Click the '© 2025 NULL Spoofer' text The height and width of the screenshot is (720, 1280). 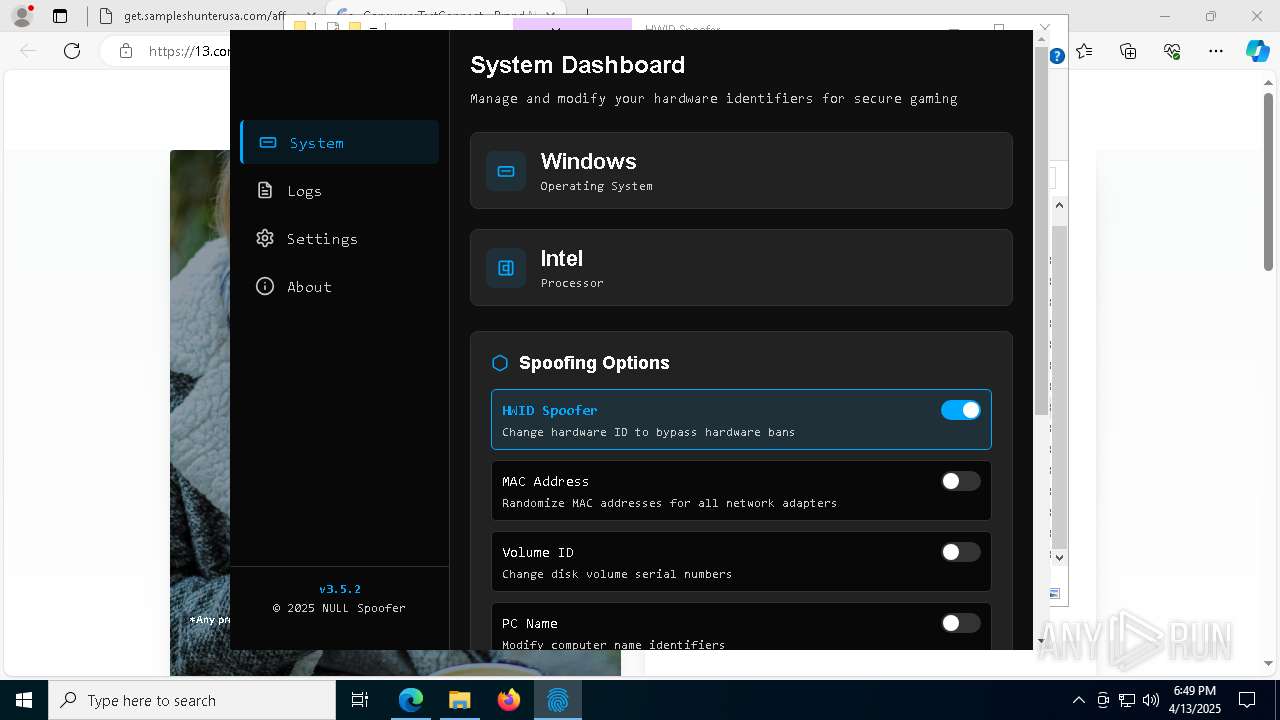click(340, 608)
